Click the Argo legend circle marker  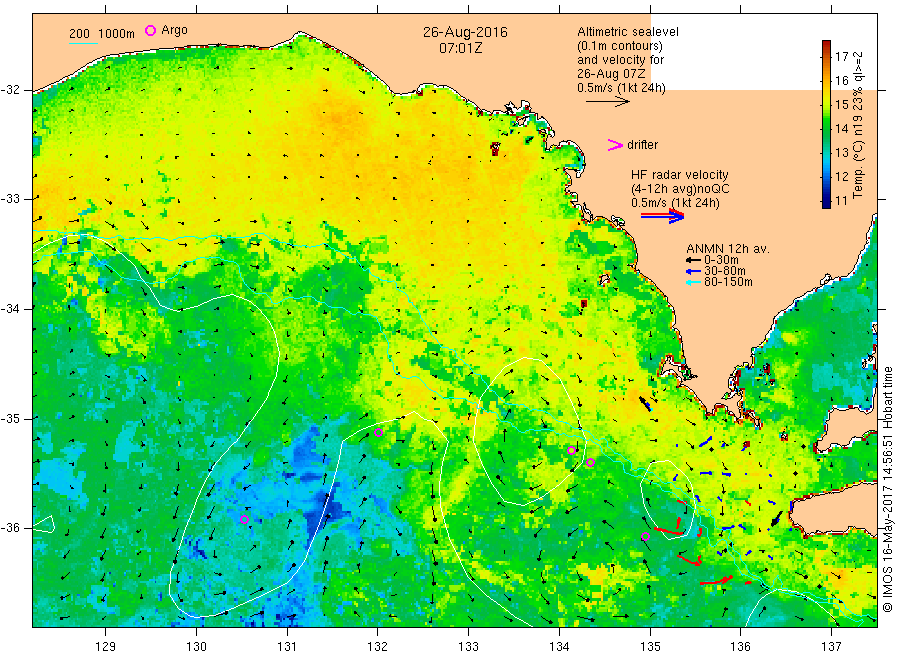tap(150, 30)
